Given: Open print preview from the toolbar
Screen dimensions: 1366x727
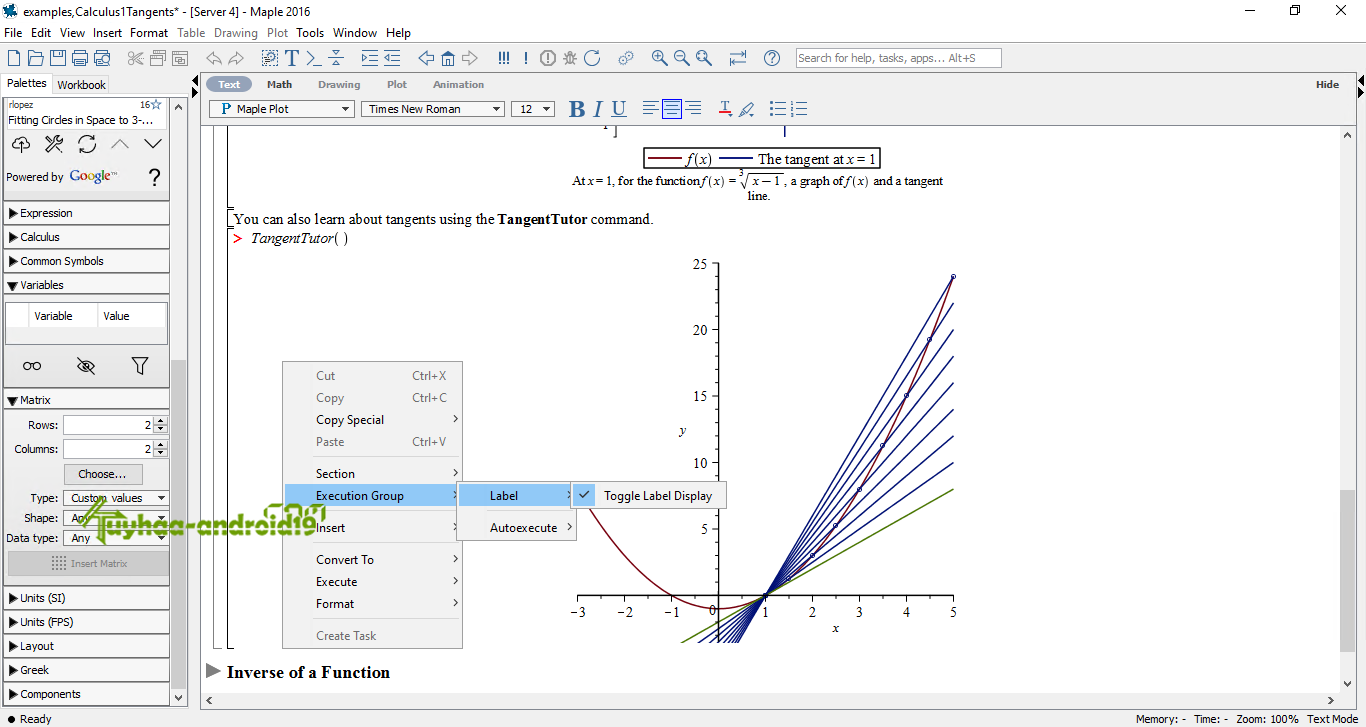Looking at the screenshot, I should point(102,58).
